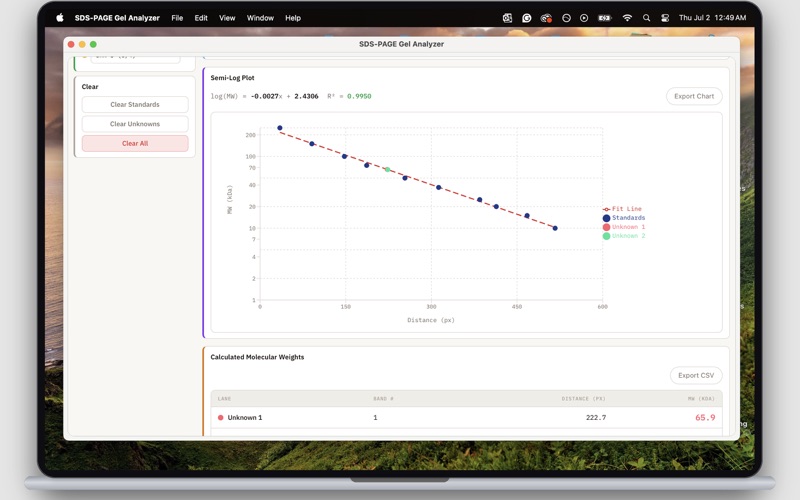Click the 222.7 distance value
This screenshot has height=500, width=800.
596,417
